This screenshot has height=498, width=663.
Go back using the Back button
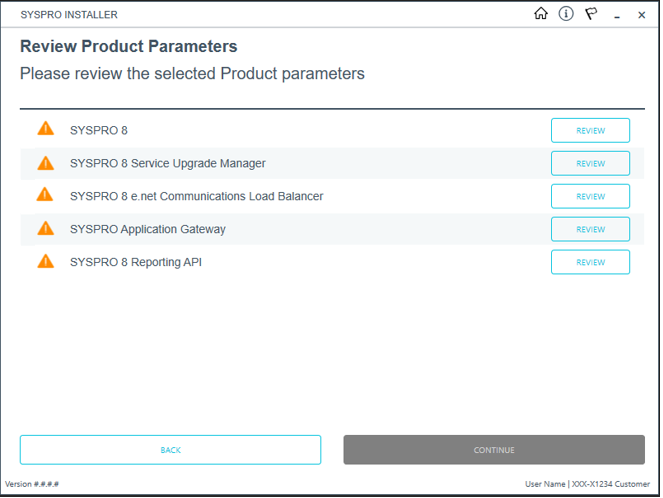170,450
